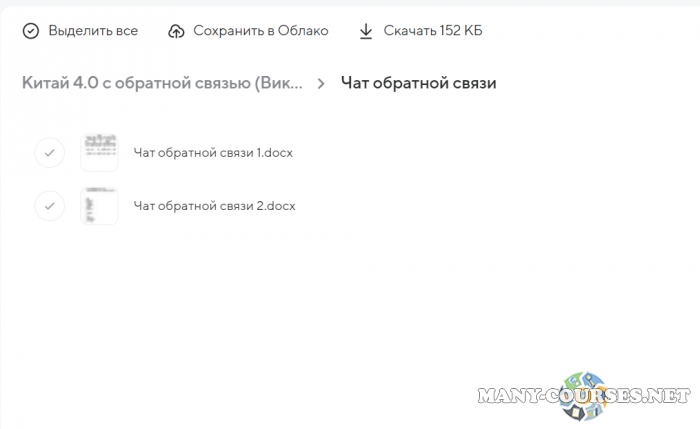Click the download arrow icon
This screenshot has height=429, width=700.
(365, 31)
